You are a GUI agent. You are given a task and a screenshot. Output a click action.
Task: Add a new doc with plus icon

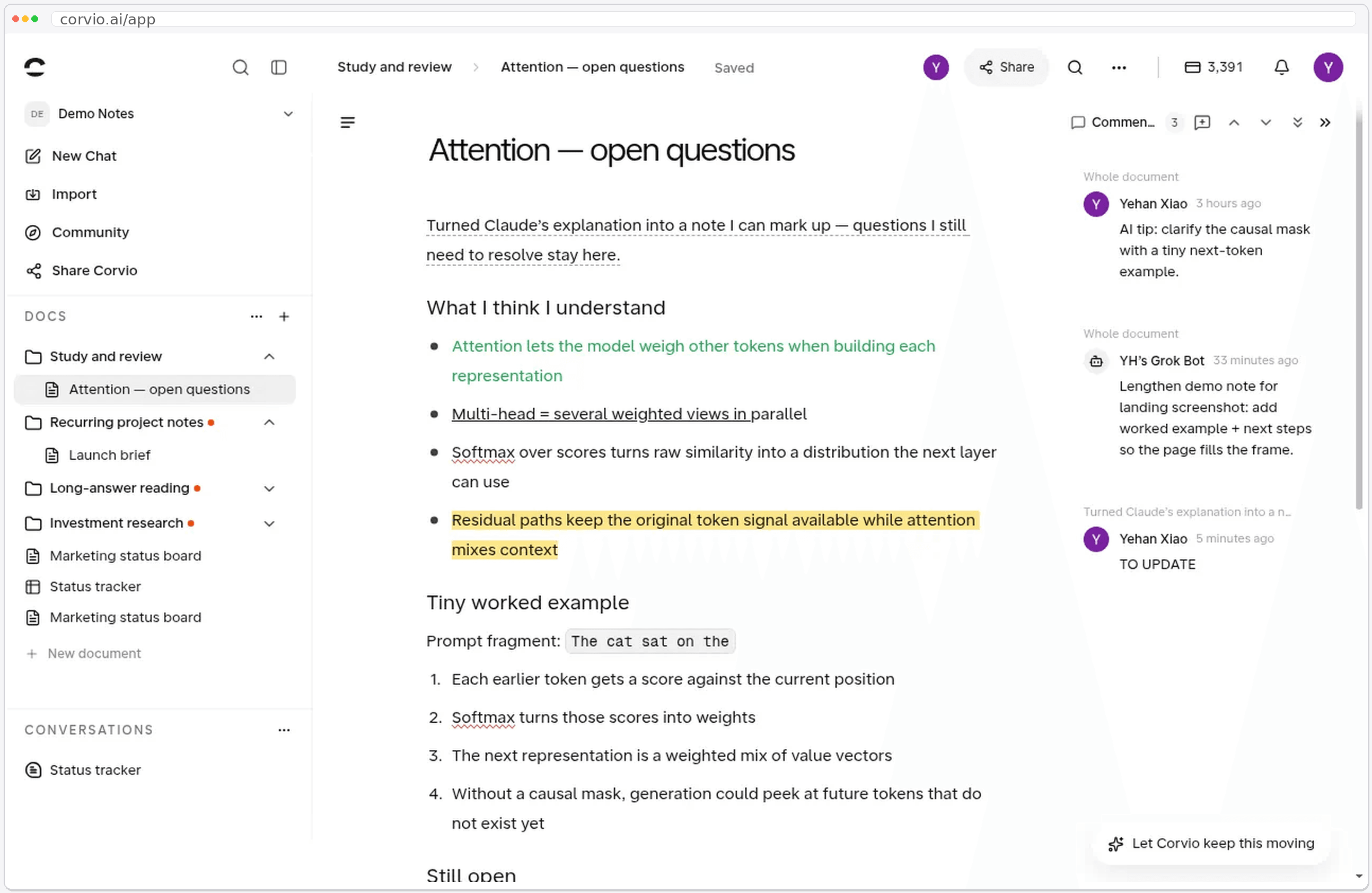[x=284, y=317]
